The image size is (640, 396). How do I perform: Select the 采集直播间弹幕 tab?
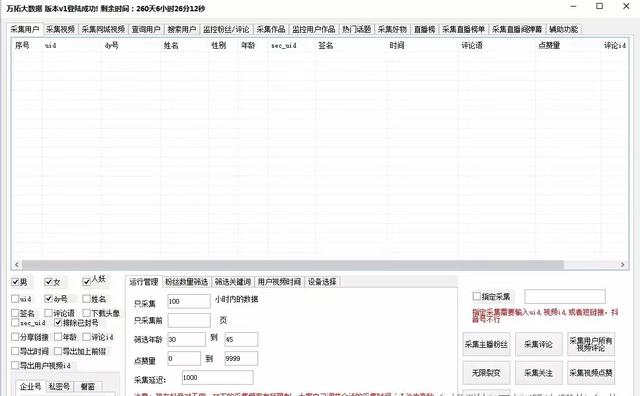coord(517,29)
